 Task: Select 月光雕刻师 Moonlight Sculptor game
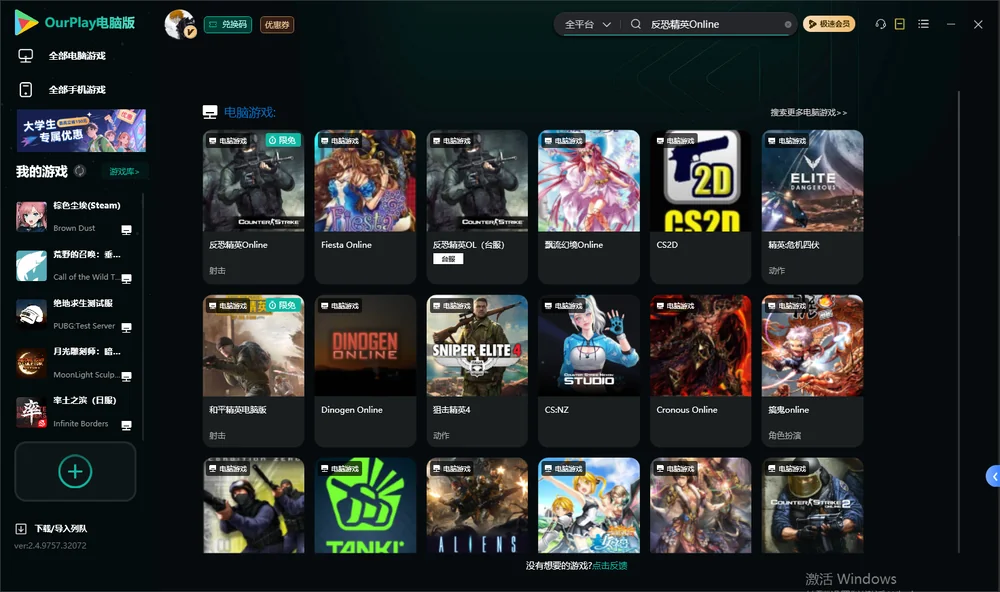[x=77, y=363]
